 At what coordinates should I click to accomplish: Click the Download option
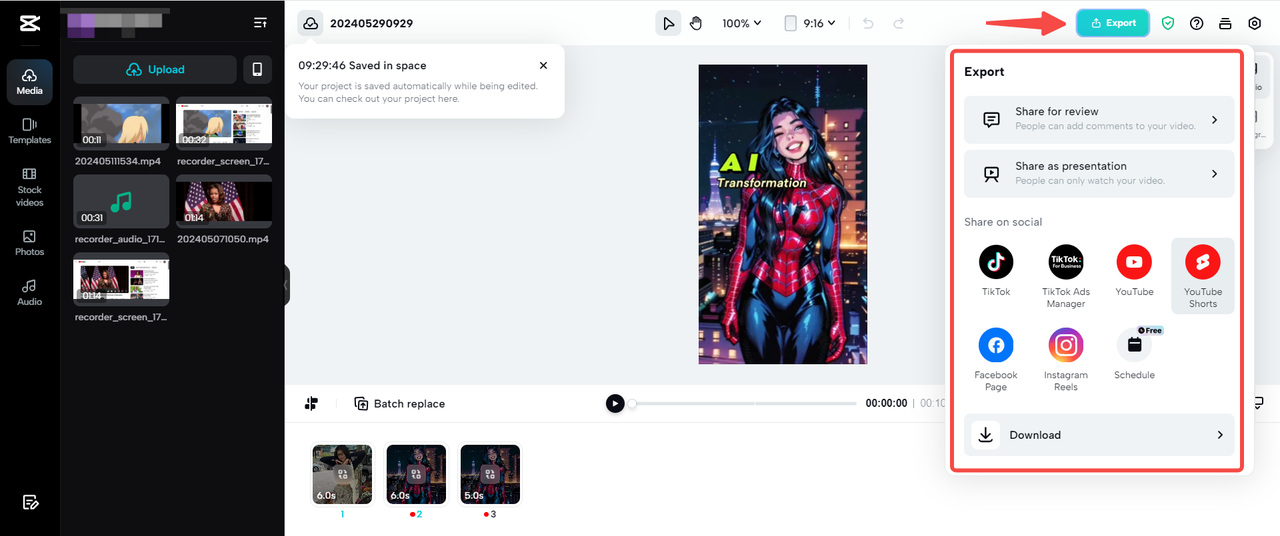tap(1099, 435)
